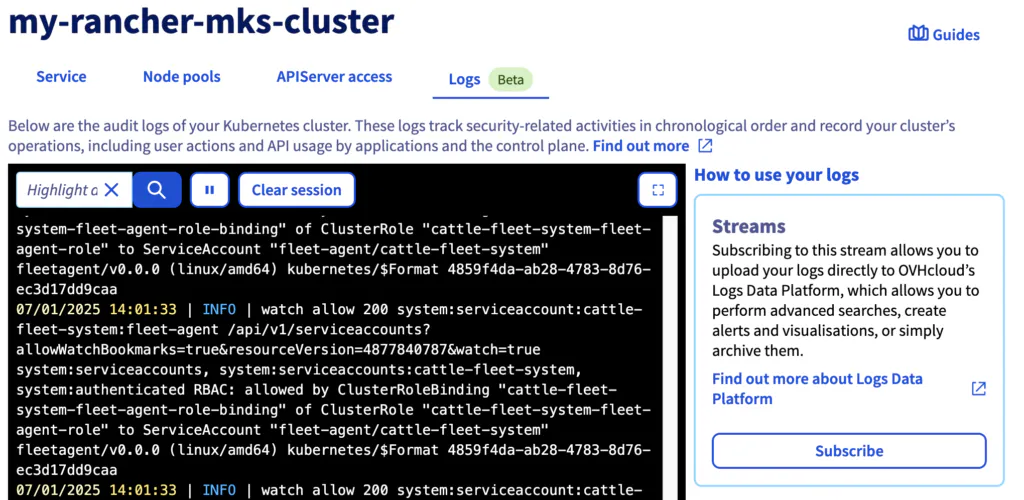This screenshot has width=1024, height=500.
Task: Click the Clear session button
Action: point(296,190)
